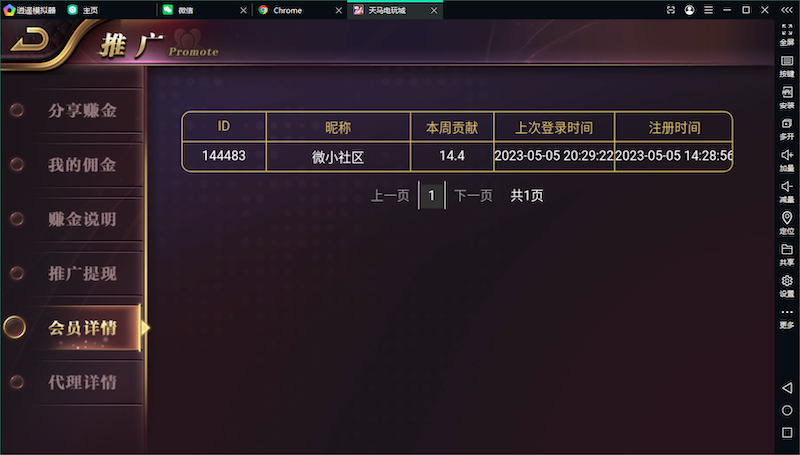800x455 pixels.
Task: Increase volume with the 加量 icon
Action: pyautogui.click(x=787, y=159)
